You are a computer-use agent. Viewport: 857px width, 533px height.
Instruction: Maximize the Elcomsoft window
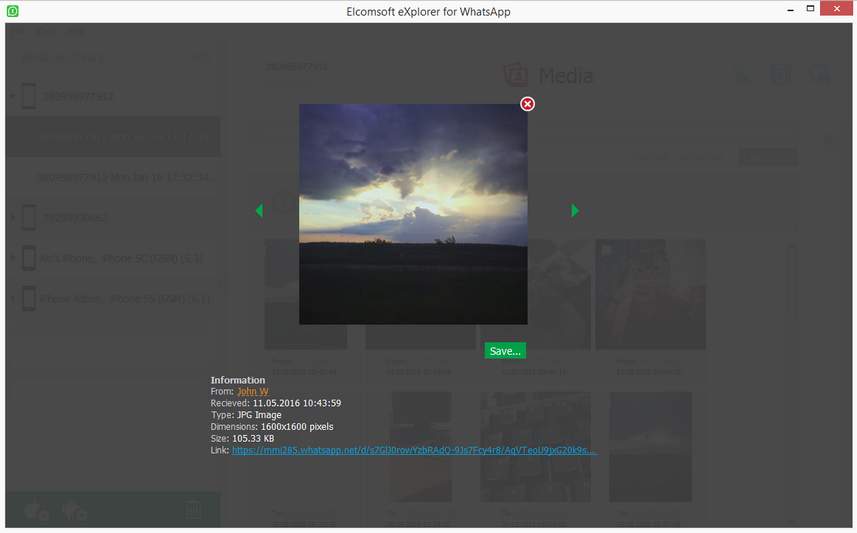click(x=811, y=9)
